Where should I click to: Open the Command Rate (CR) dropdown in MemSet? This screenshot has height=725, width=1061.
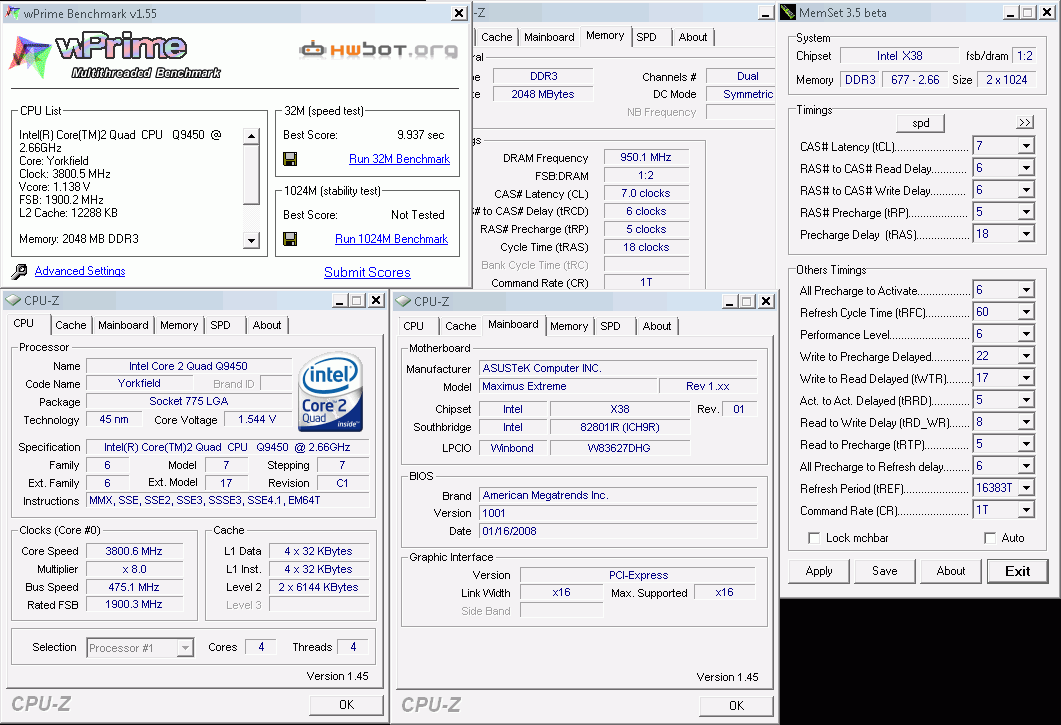point(1026,510)
